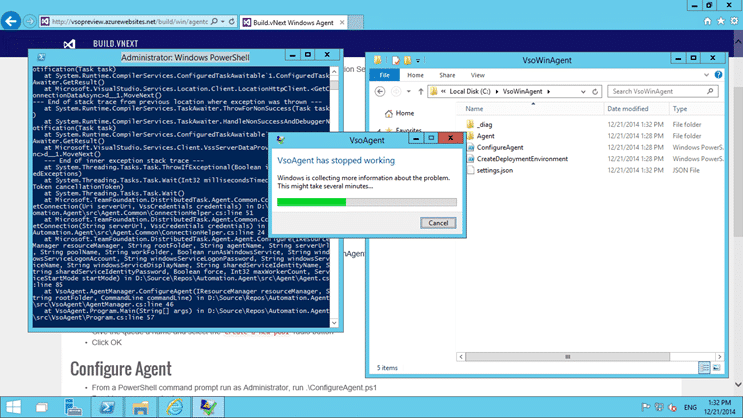Open the browser address search dropdown

click(223, 21)
